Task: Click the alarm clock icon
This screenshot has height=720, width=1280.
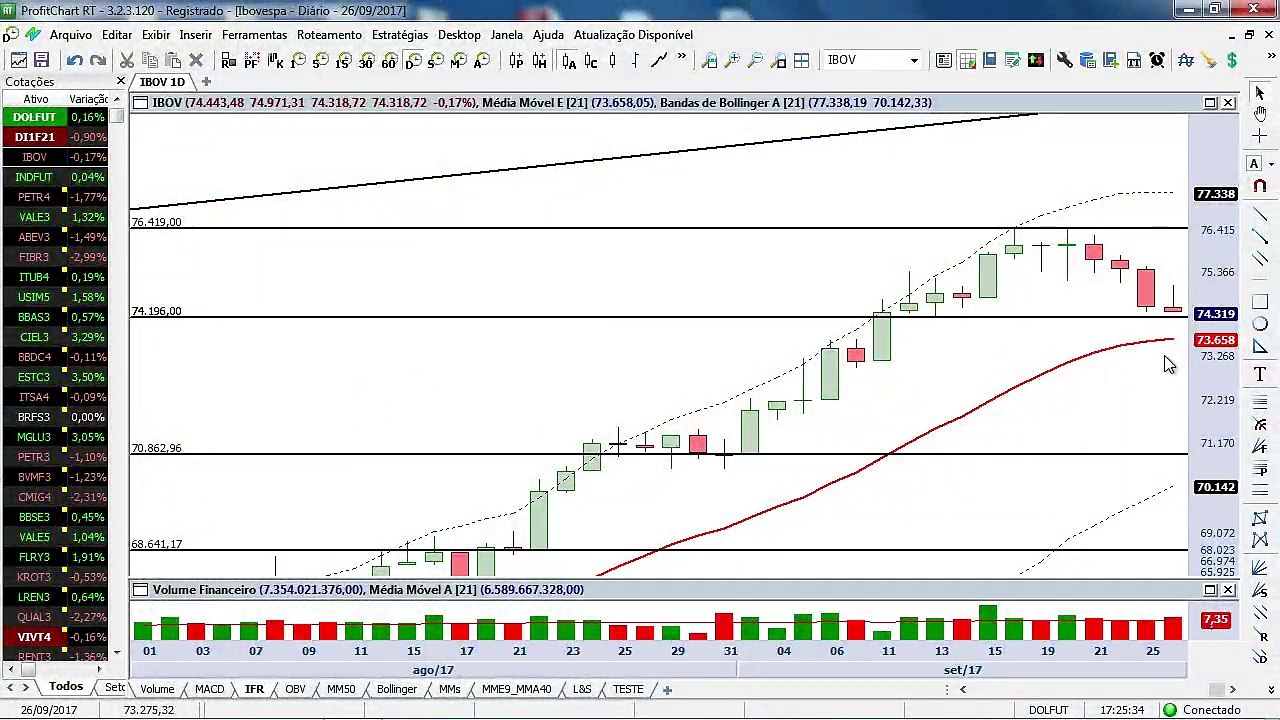Action: (x=1157, y=61)
